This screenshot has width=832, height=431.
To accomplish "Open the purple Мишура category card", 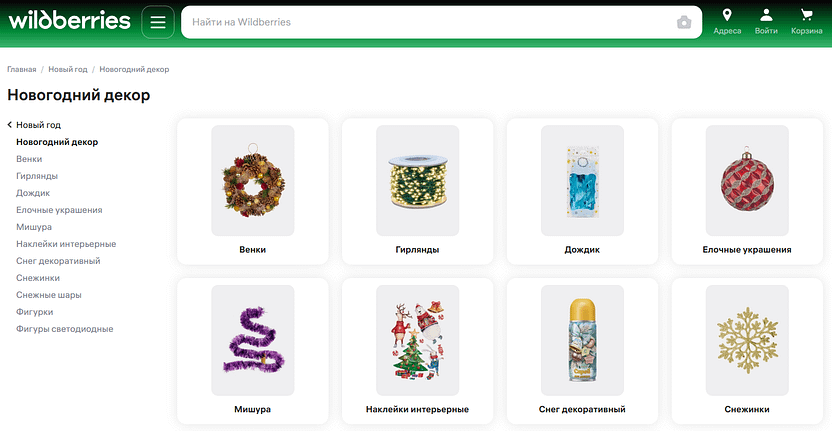I will [253, 351].
